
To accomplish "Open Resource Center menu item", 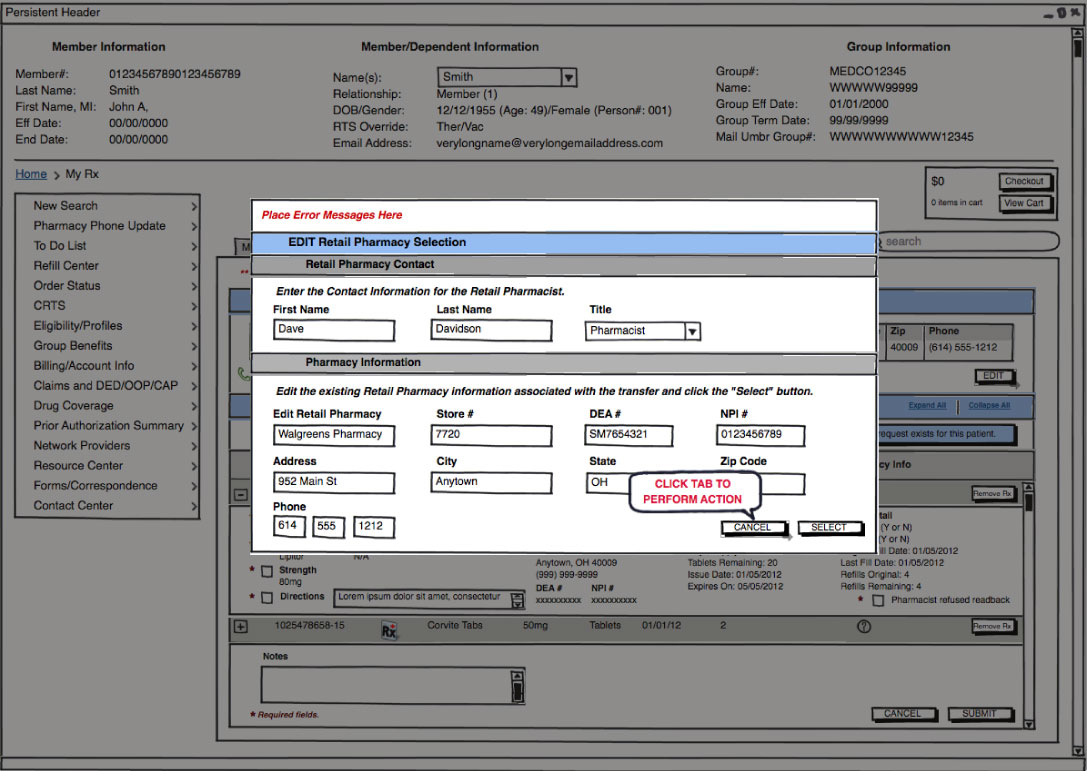I will click(107, 466).
